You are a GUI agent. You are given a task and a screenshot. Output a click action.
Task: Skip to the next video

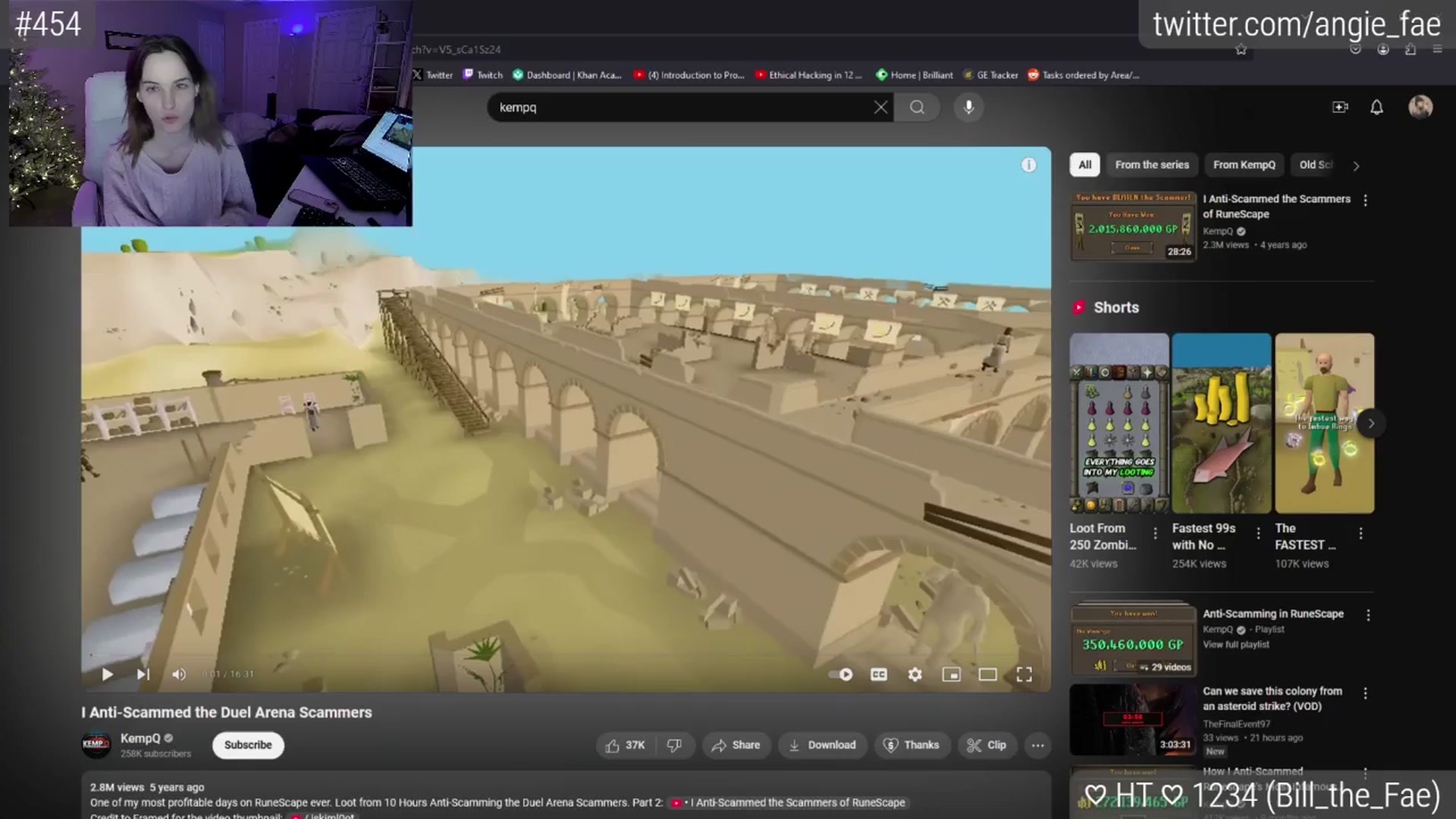[143, 674]
